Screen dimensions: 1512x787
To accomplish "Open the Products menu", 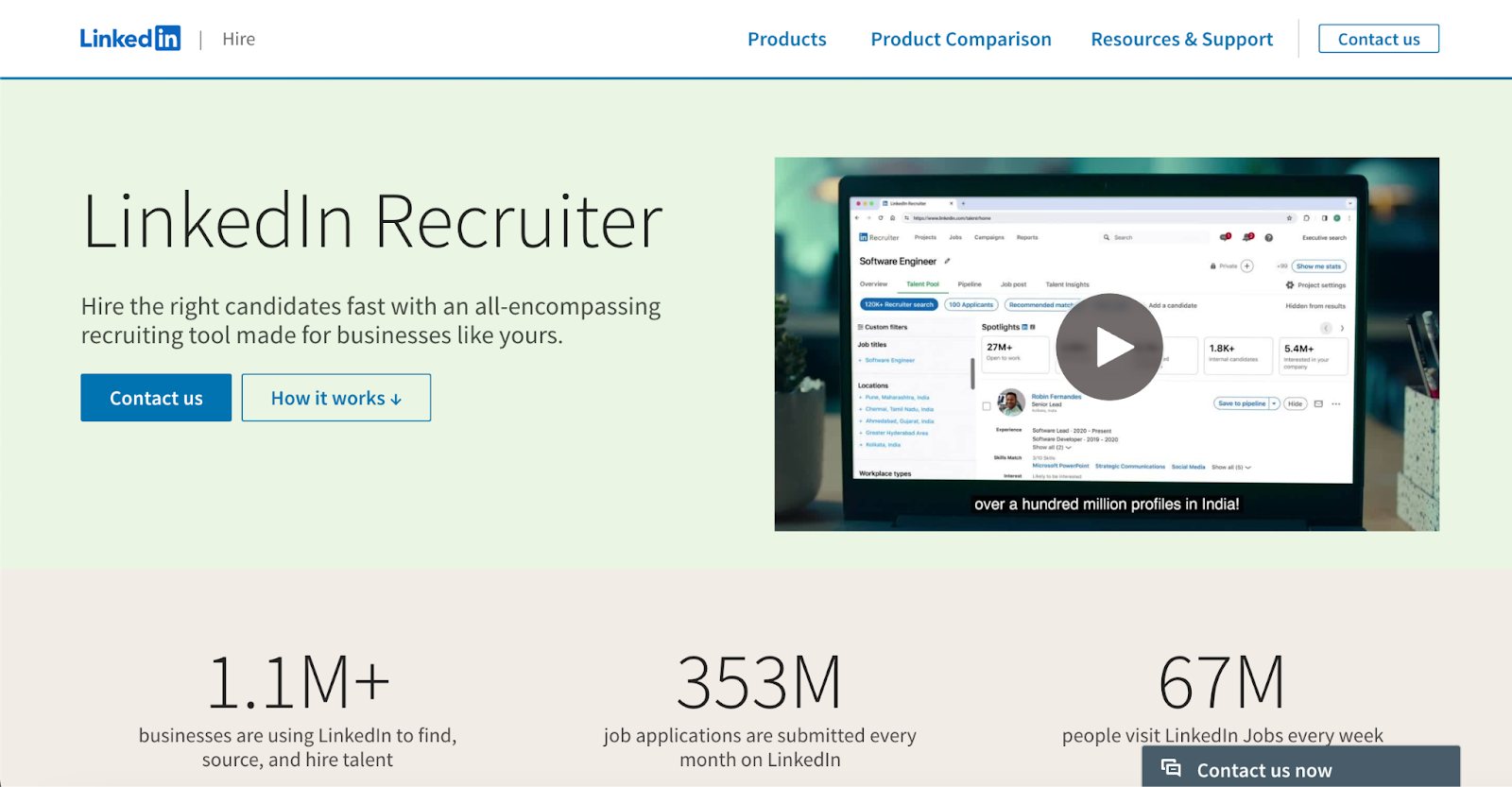I will coord(786,39).
